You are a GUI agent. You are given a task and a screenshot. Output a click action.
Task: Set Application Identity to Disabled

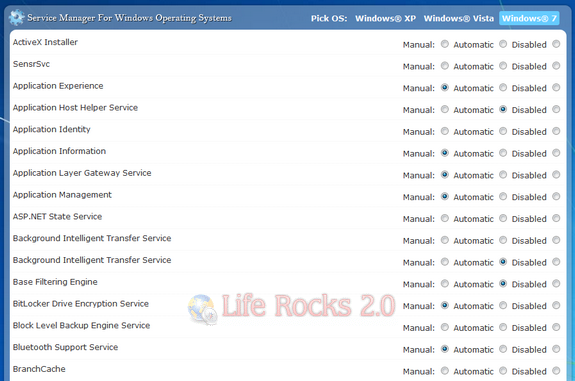pyautogui.click(x=556, y=131)
